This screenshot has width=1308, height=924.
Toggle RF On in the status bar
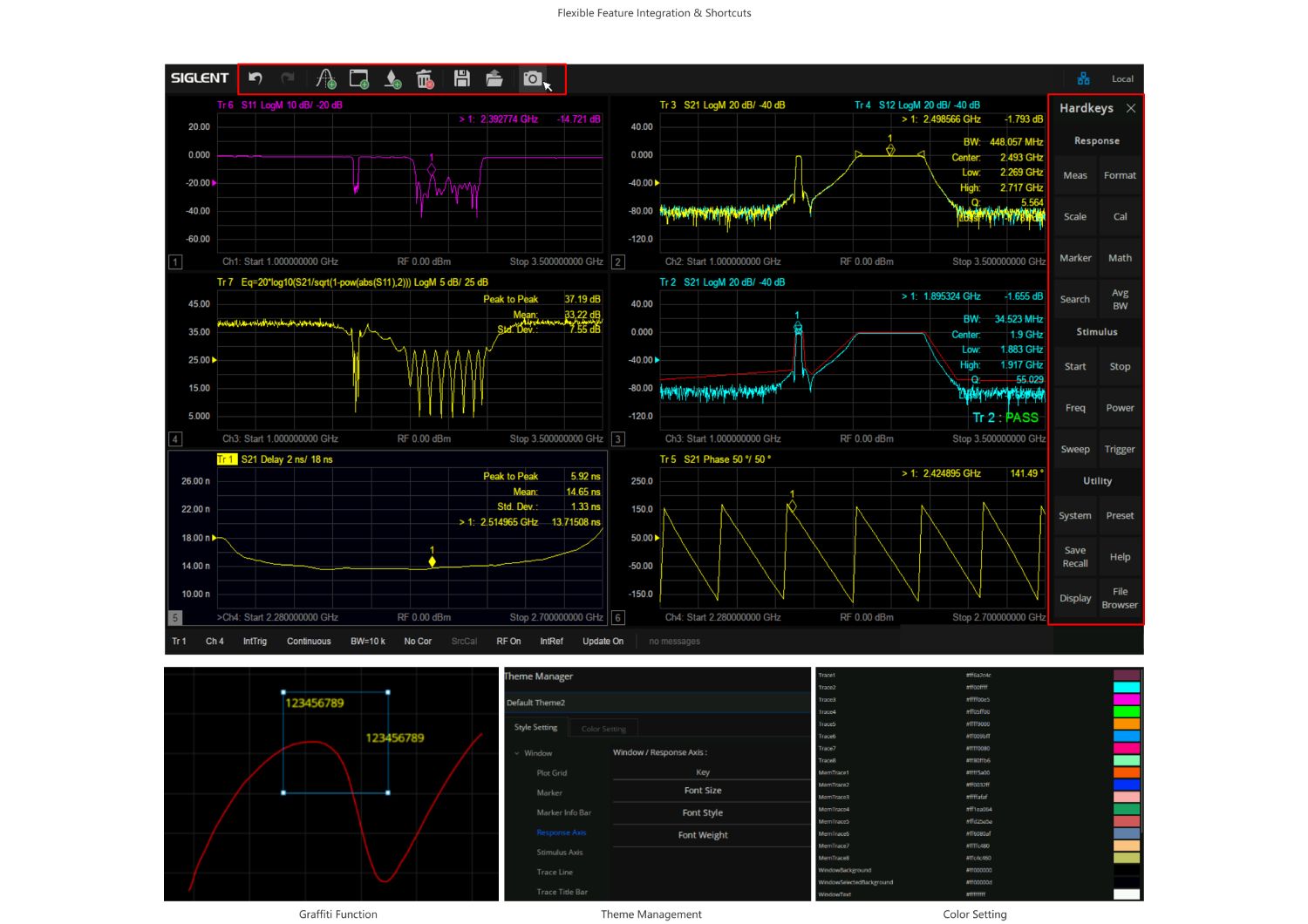[x=508, y=642]
